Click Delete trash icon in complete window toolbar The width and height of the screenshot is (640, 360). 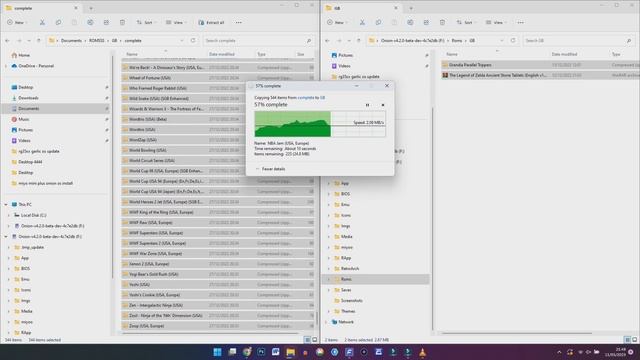[122, 22]
